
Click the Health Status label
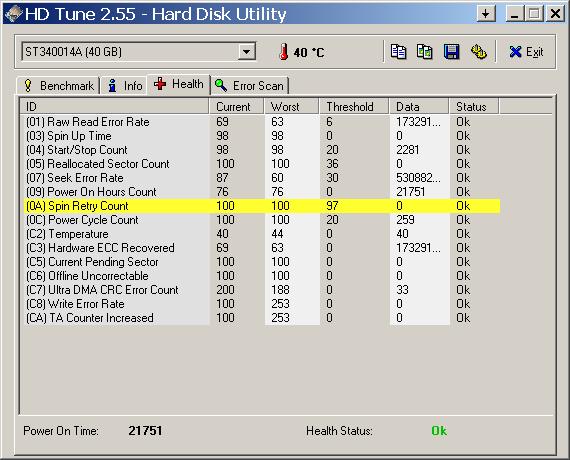339,431
